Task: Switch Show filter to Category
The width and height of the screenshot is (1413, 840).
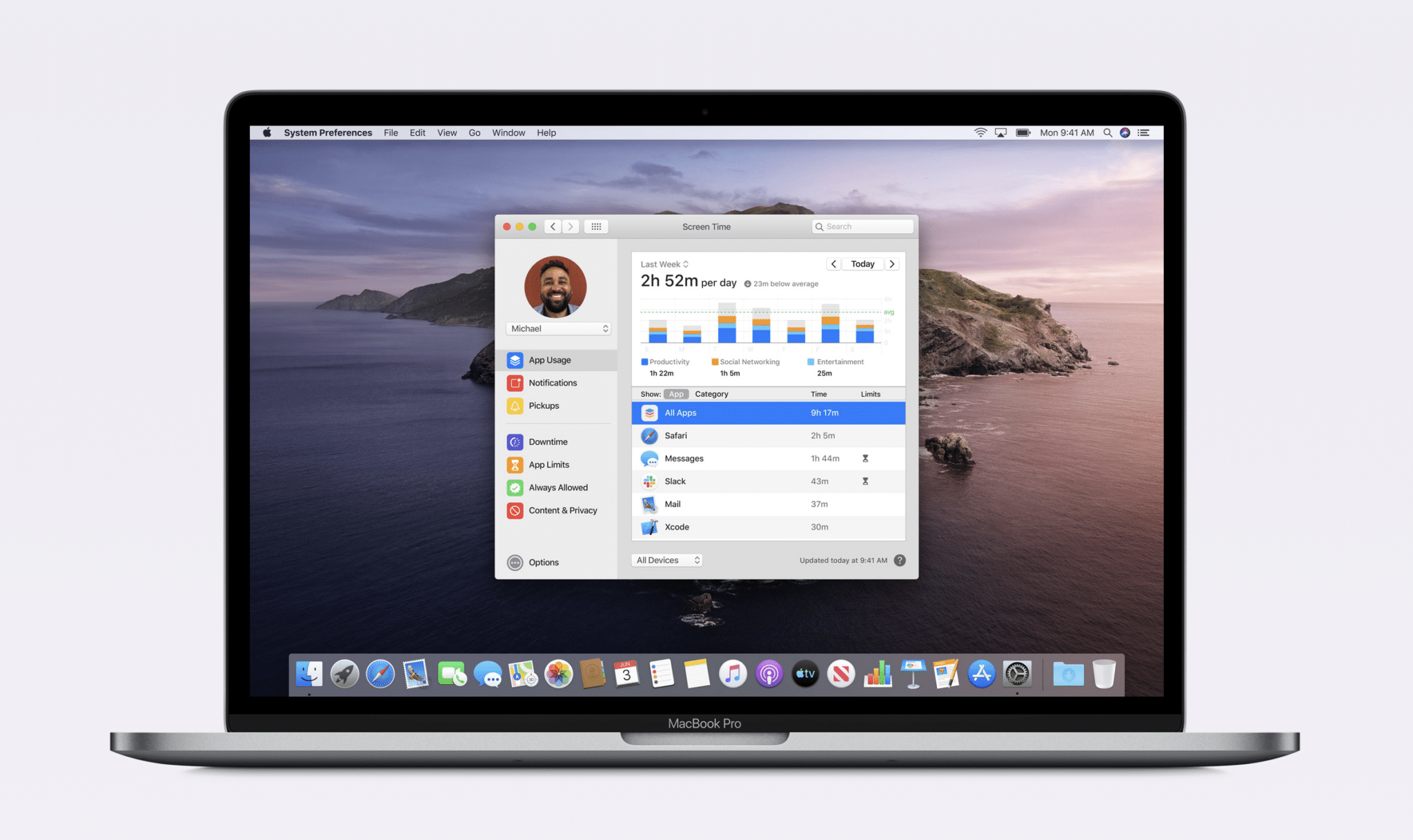Action: click(711, 394)
